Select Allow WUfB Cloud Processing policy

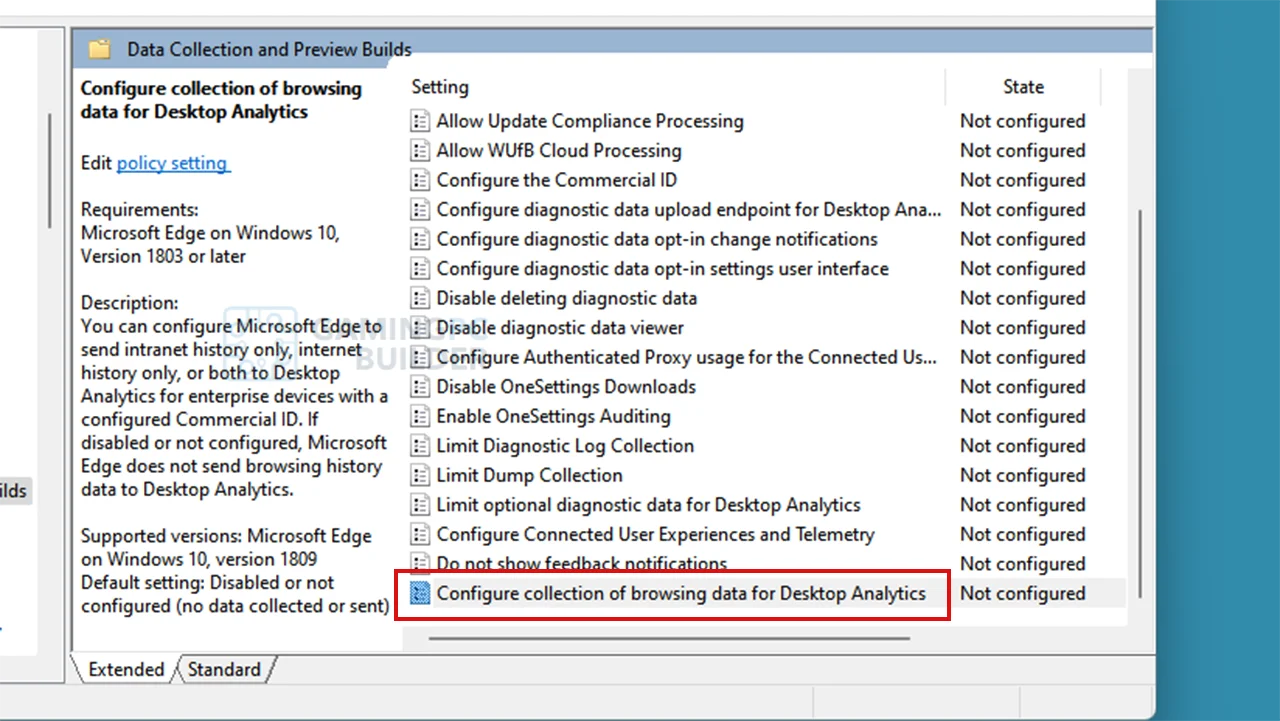[x=559, y=151]
